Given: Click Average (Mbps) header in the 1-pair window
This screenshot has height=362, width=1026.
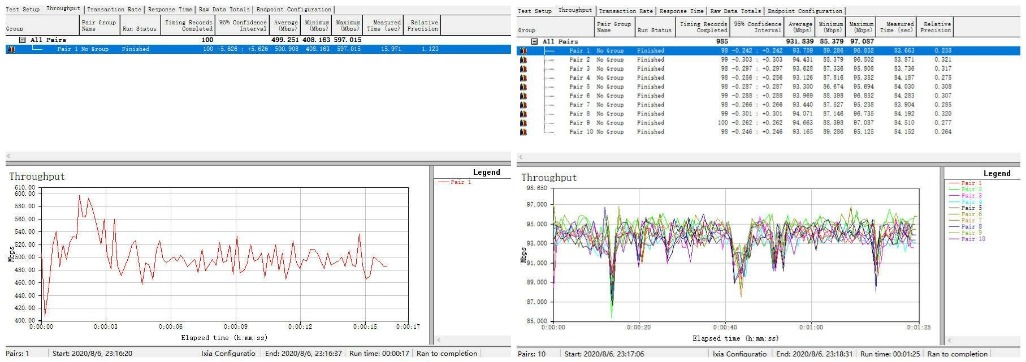Looking at the screenshot, I should (286, 25).
